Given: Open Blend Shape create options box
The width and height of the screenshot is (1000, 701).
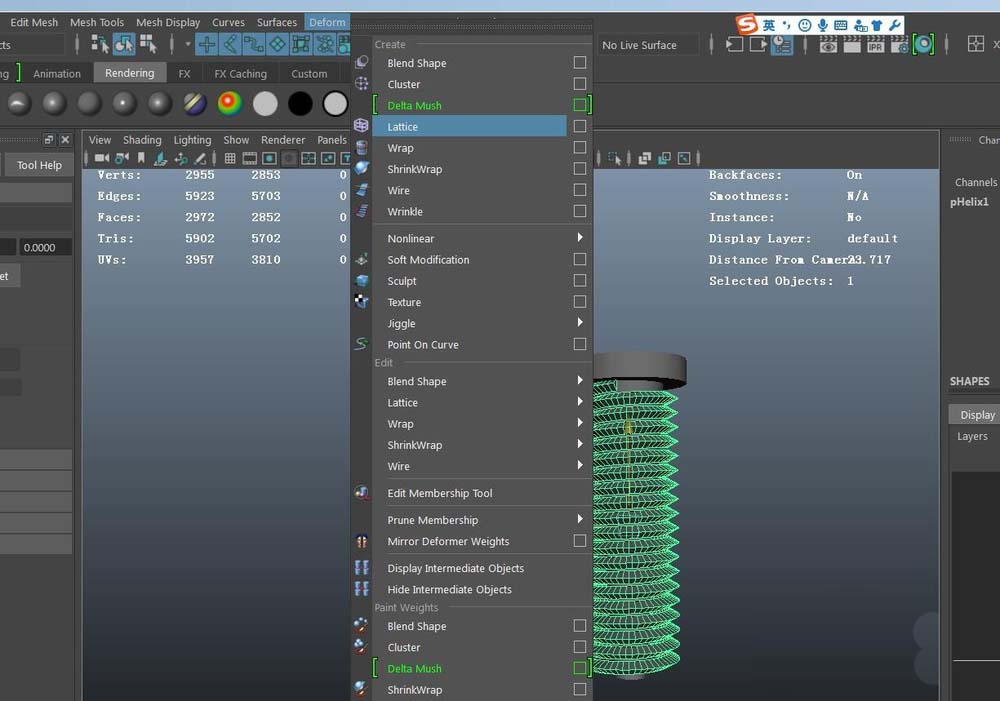Looking at the screenshot, I should 580,63.
